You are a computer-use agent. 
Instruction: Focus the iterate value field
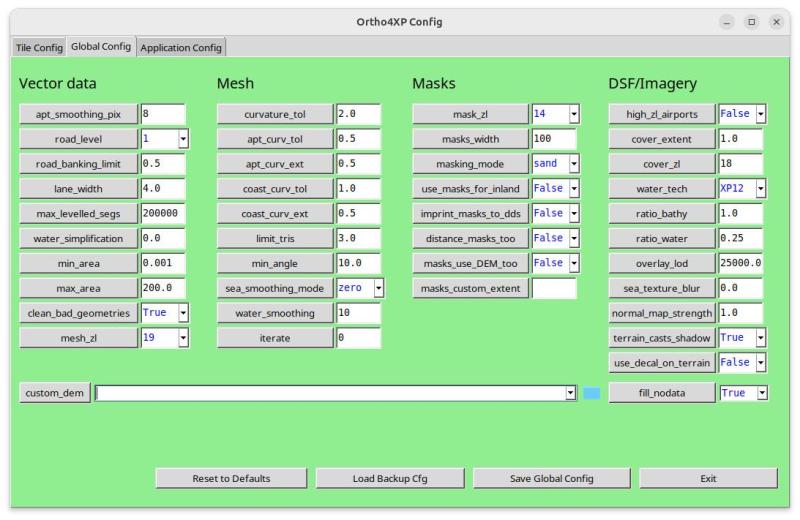(358, 338)
